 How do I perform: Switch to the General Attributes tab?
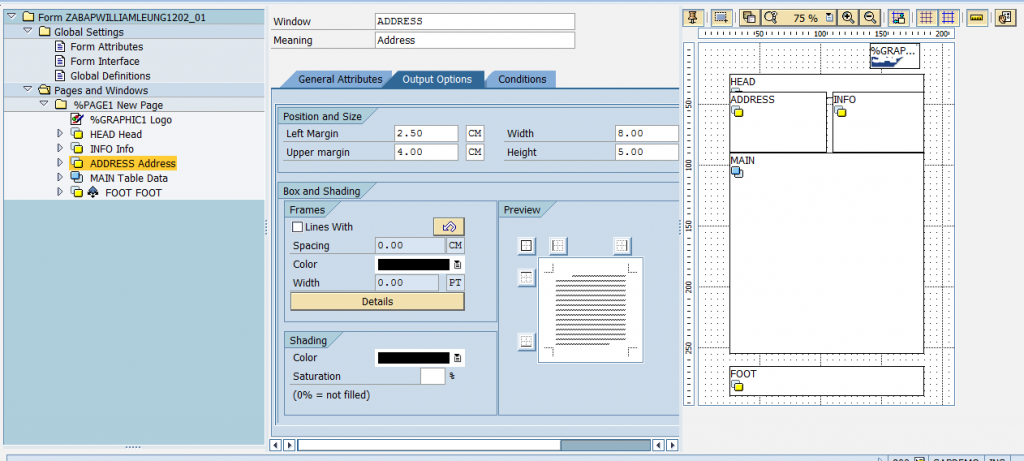click(340, 79)
